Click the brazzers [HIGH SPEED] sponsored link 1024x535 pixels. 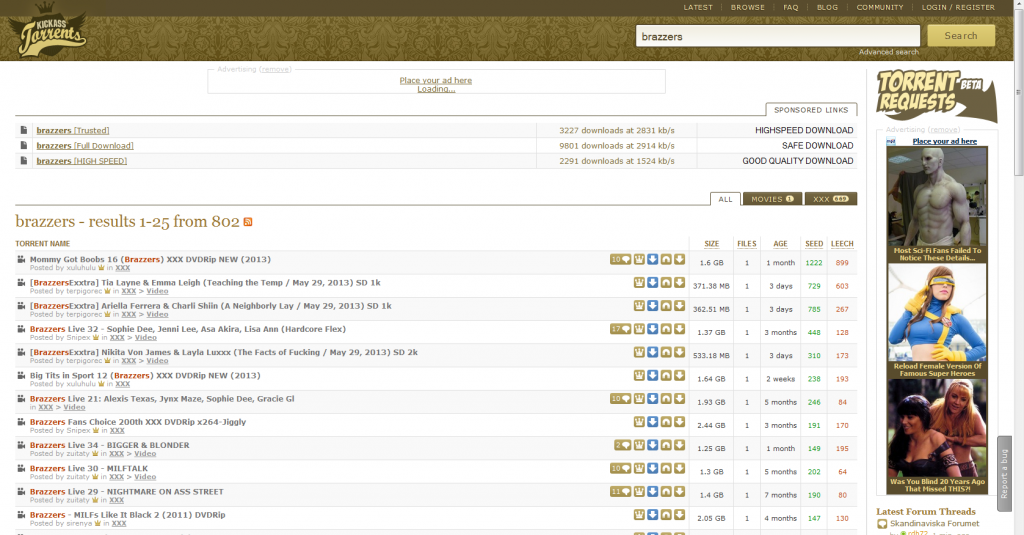pyautogui.click(x=82, y=161)
